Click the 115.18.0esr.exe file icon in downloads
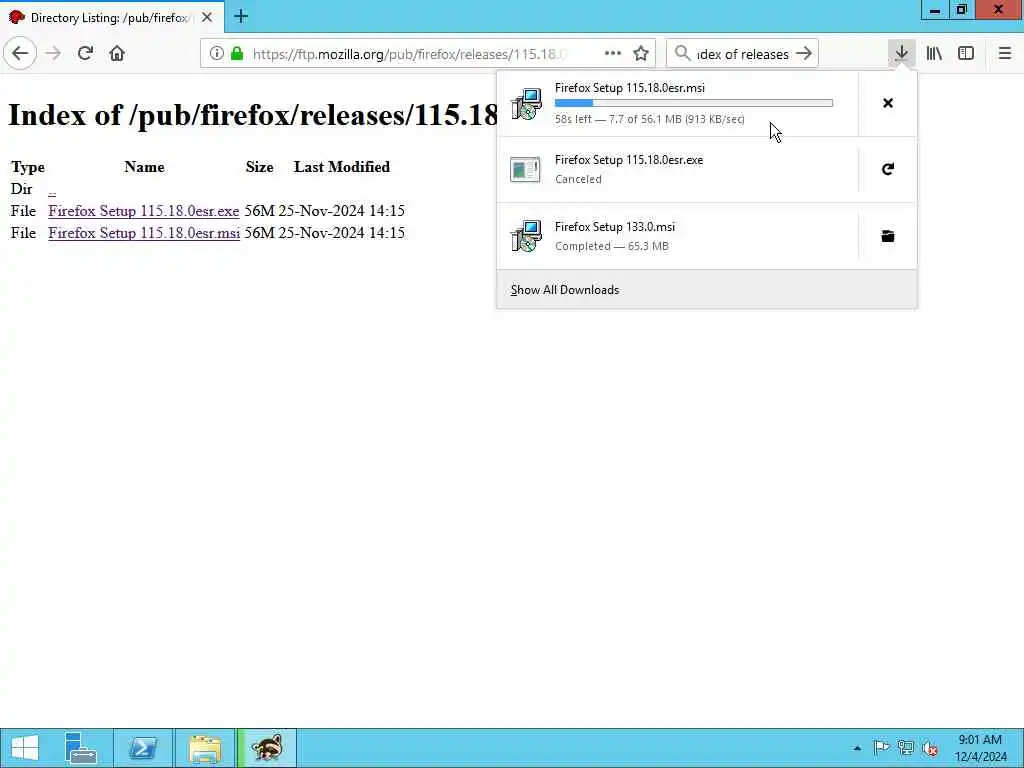The height and width of the screenshot is (768, 1024). [526, 170]
